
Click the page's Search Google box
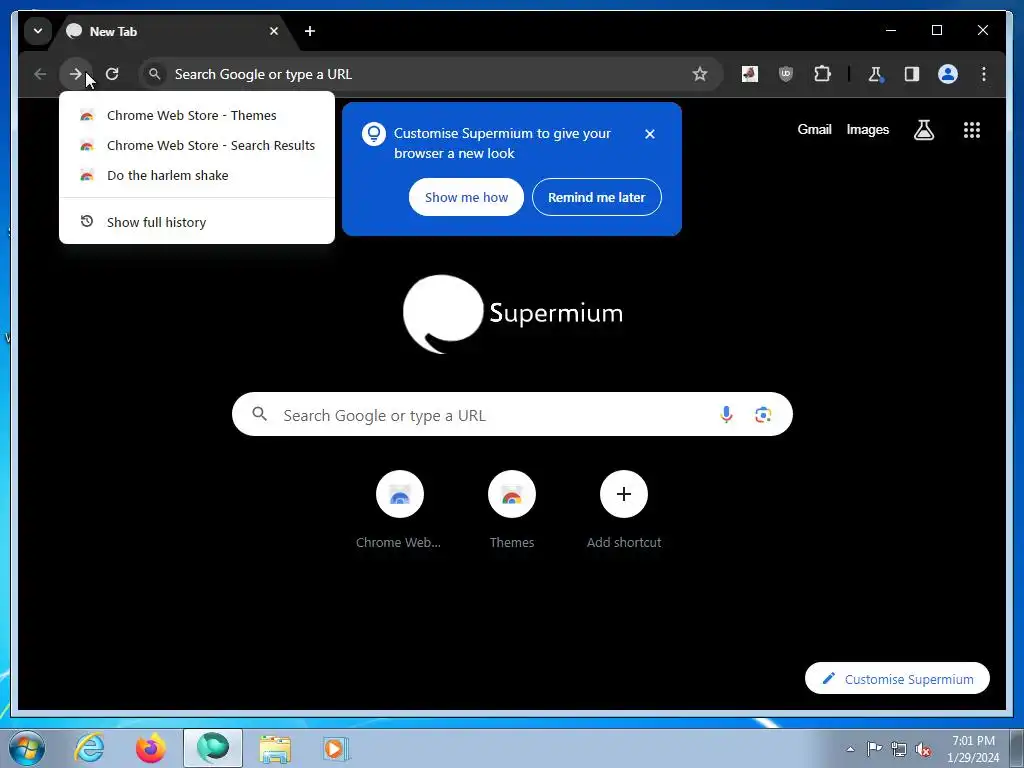coord(512,415)
